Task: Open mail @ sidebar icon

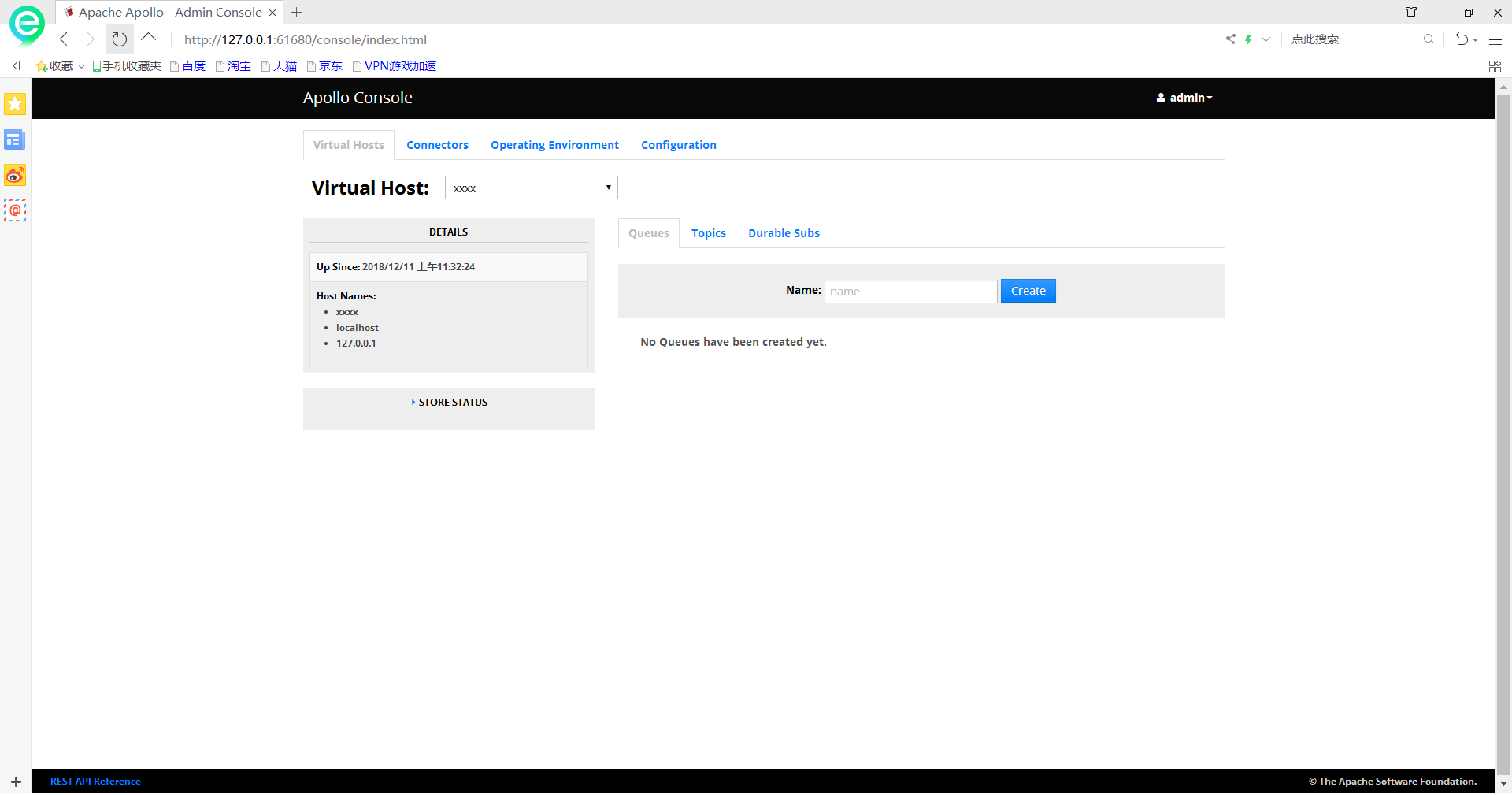Action: 15,210
